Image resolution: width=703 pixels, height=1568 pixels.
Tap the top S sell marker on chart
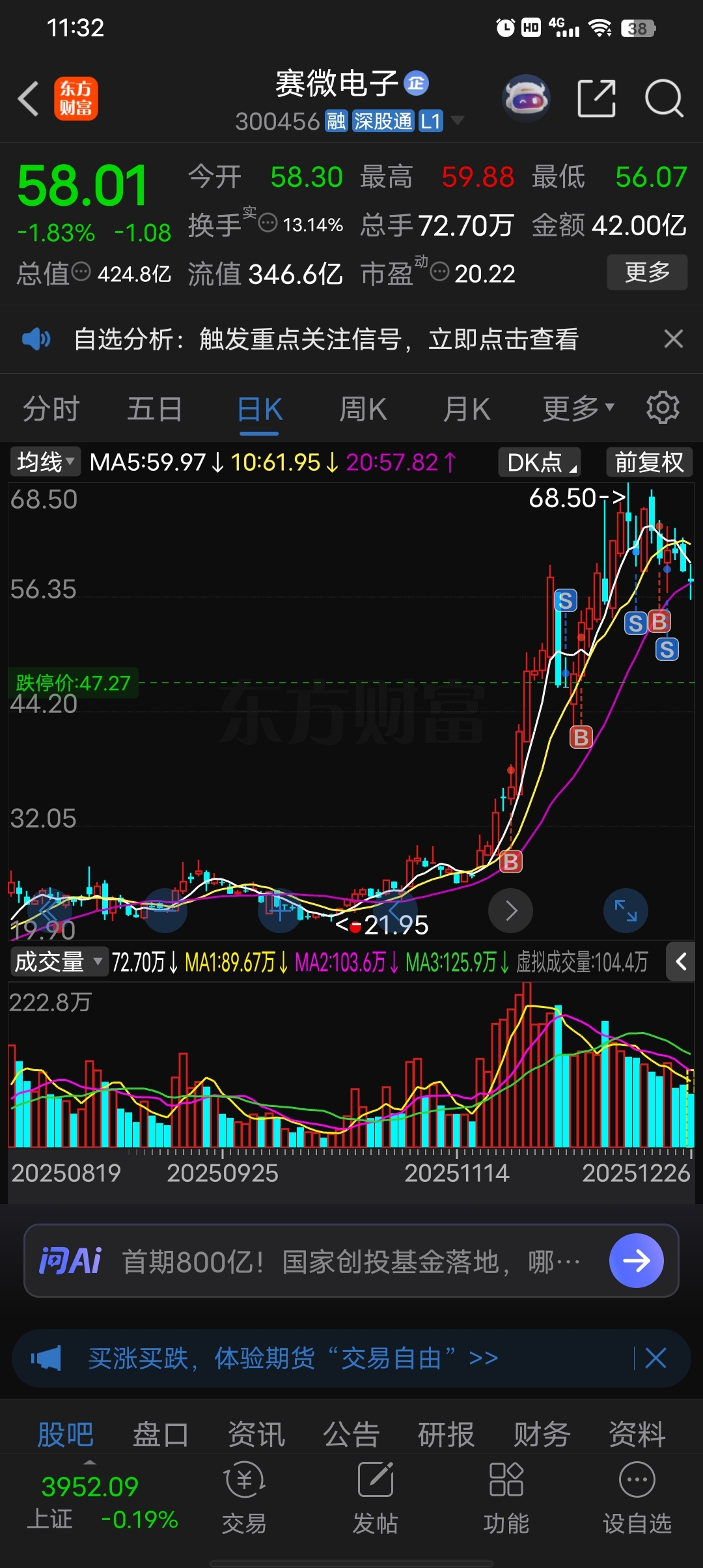[565, 600]
